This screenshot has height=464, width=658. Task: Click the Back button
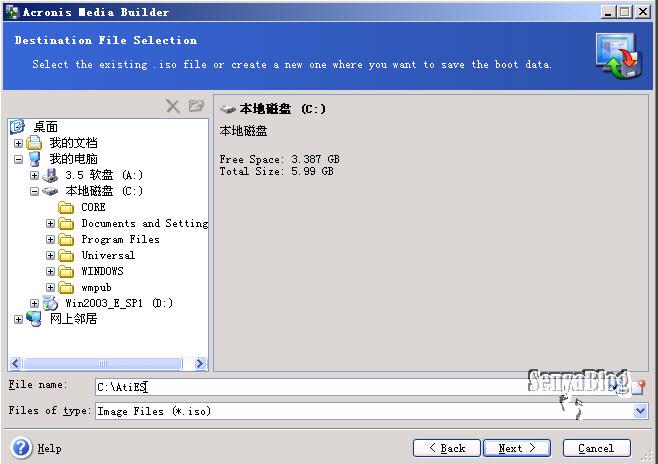pos(446,448)
